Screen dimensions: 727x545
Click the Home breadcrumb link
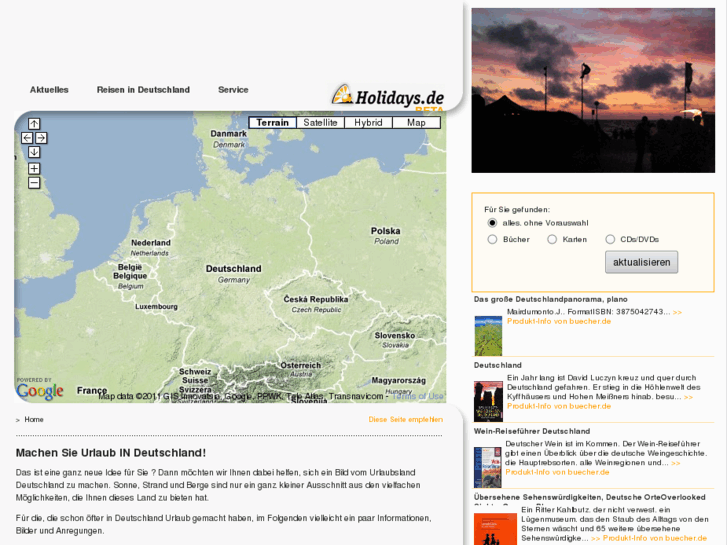[34, 419]
